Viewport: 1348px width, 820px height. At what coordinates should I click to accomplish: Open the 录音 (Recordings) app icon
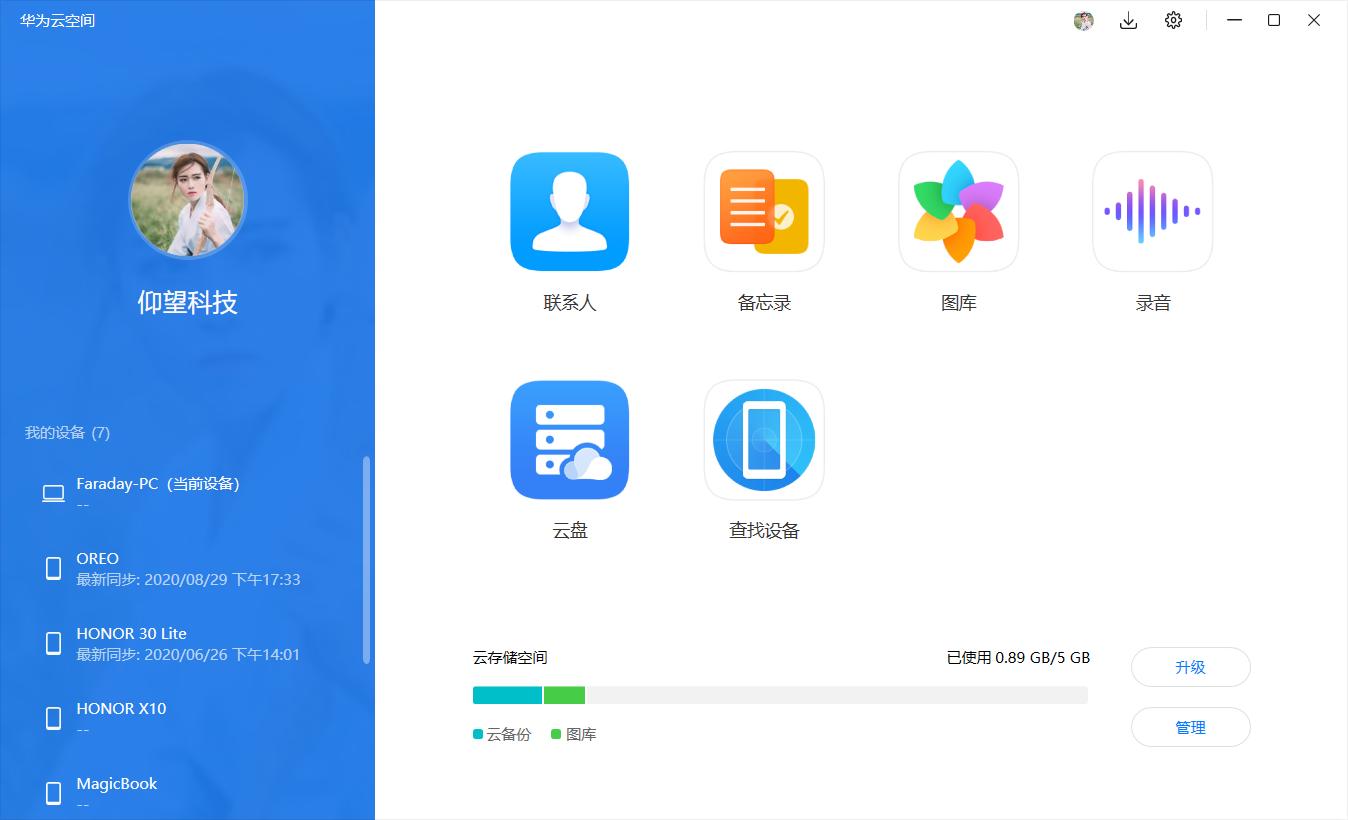coord(1151,211)
